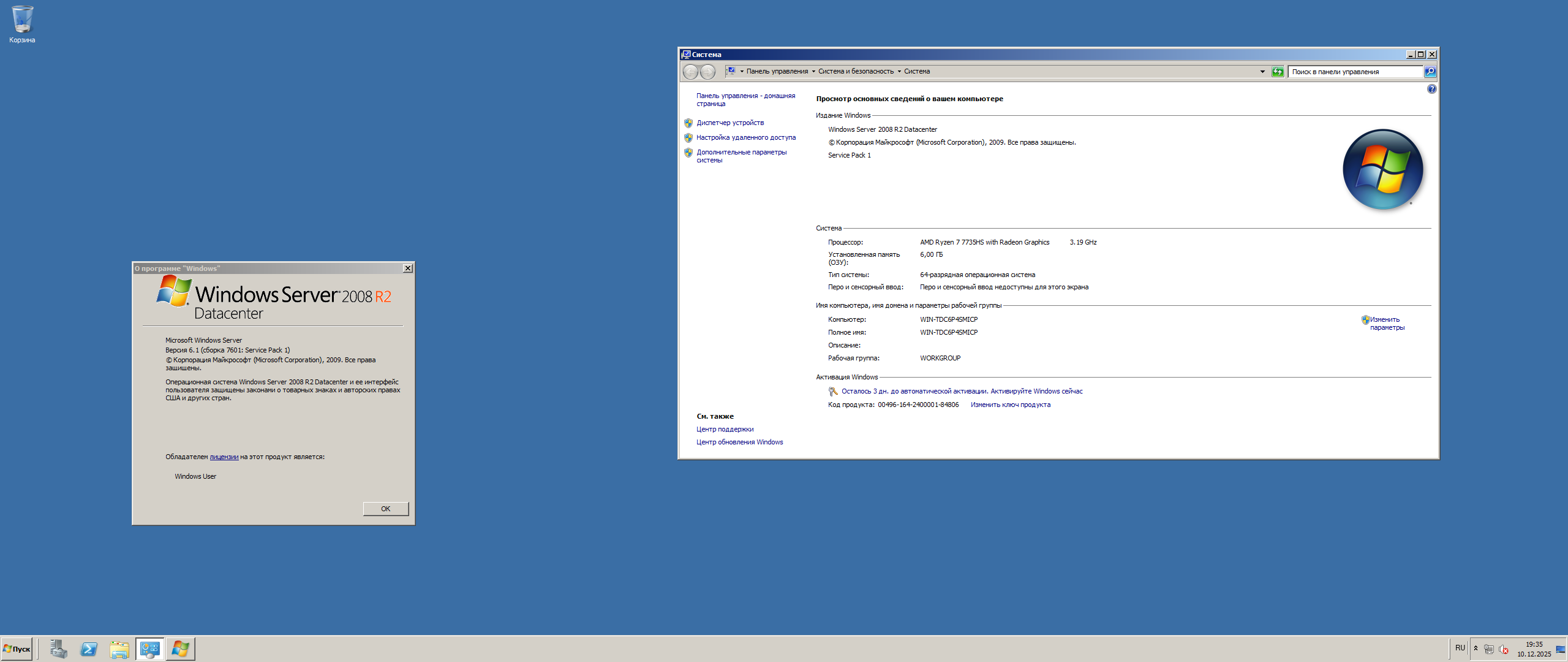
Task: Expand the breadcrumb arrow after Панель управления
Action: [x=813, y=72]
